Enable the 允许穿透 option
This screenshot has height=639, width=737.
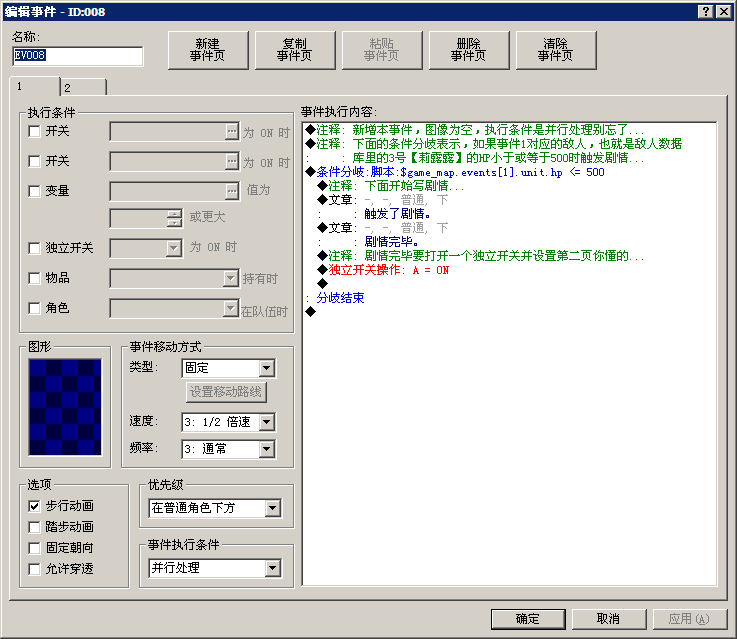pyautogui.click(x=34, y=569)
